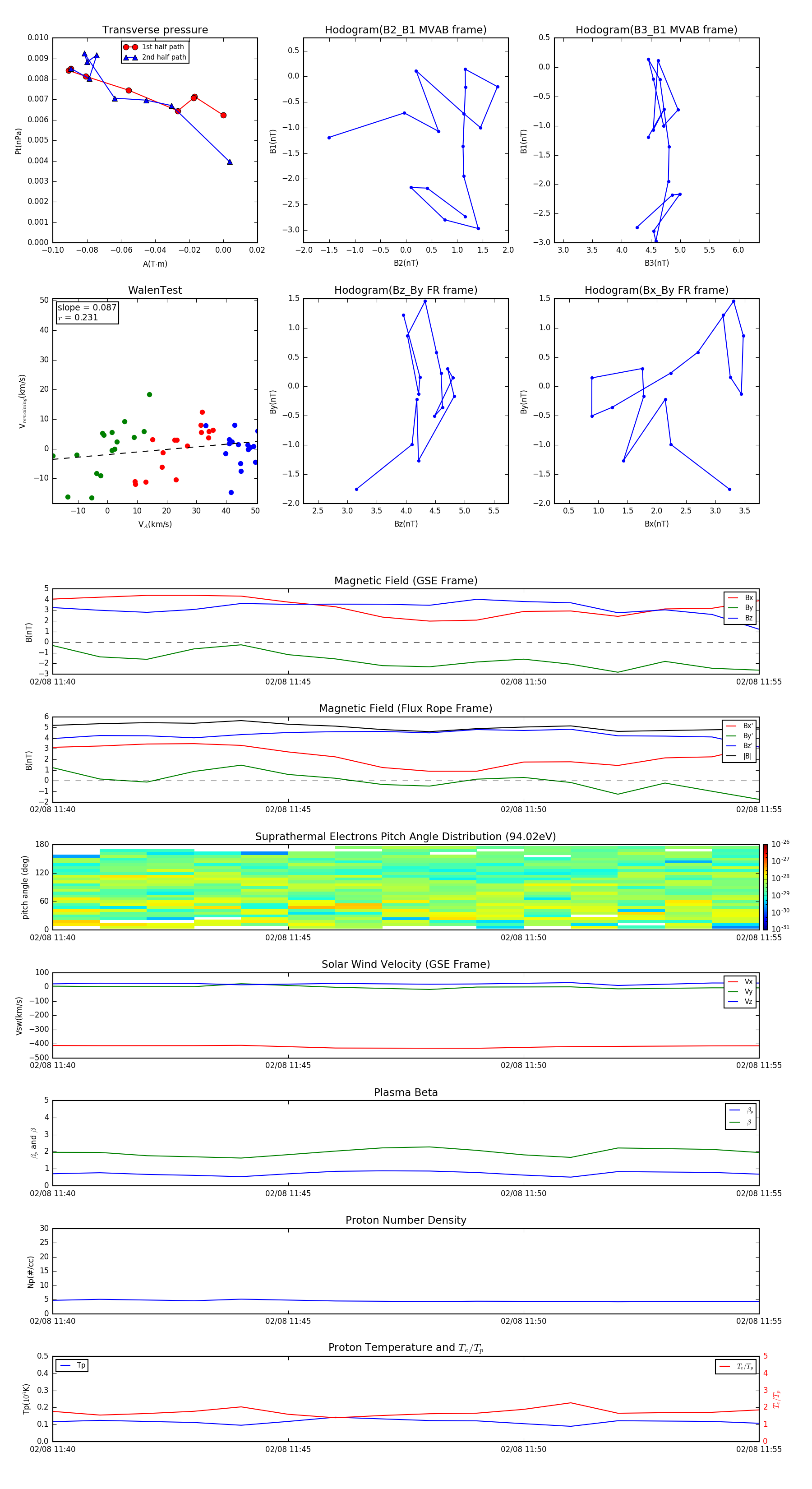Click the "B2(nT)" x-axis label
This screenshot has width=812, height=1489.
(406, 263)
